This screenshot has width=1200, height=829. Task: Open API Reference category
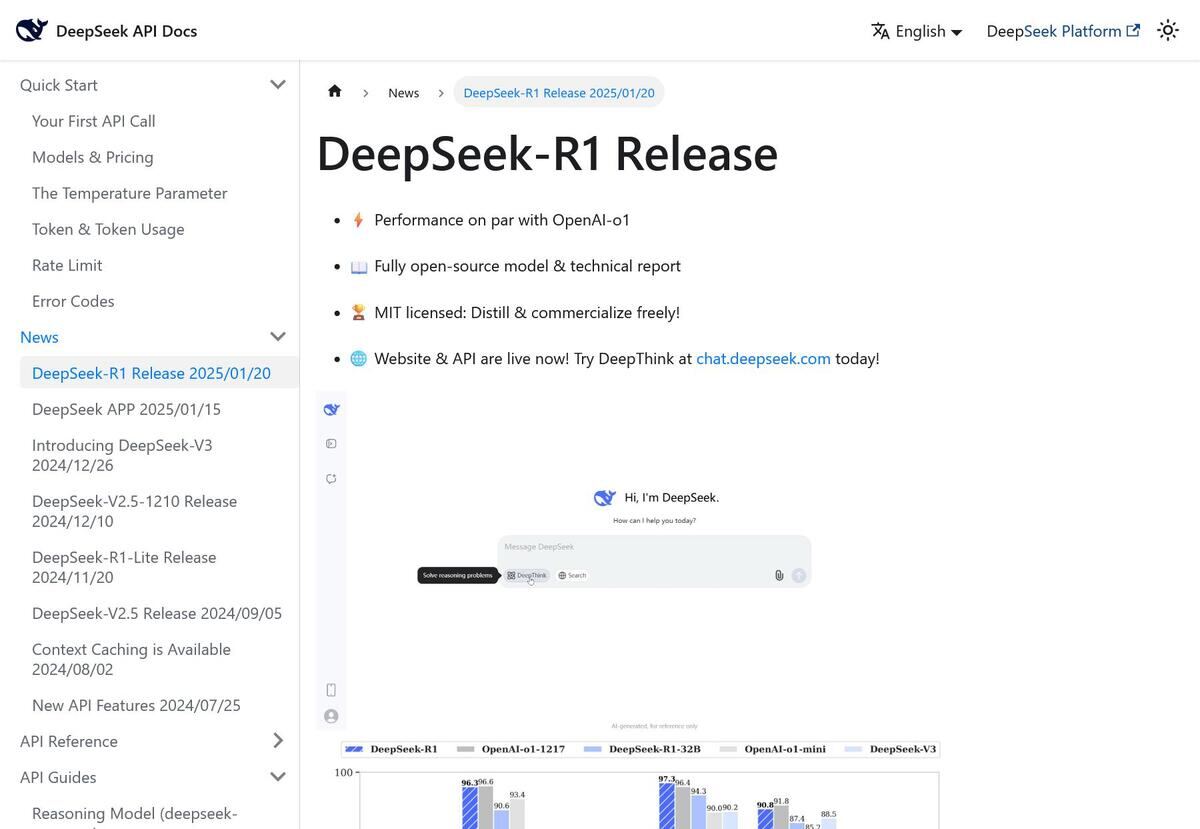69,741
